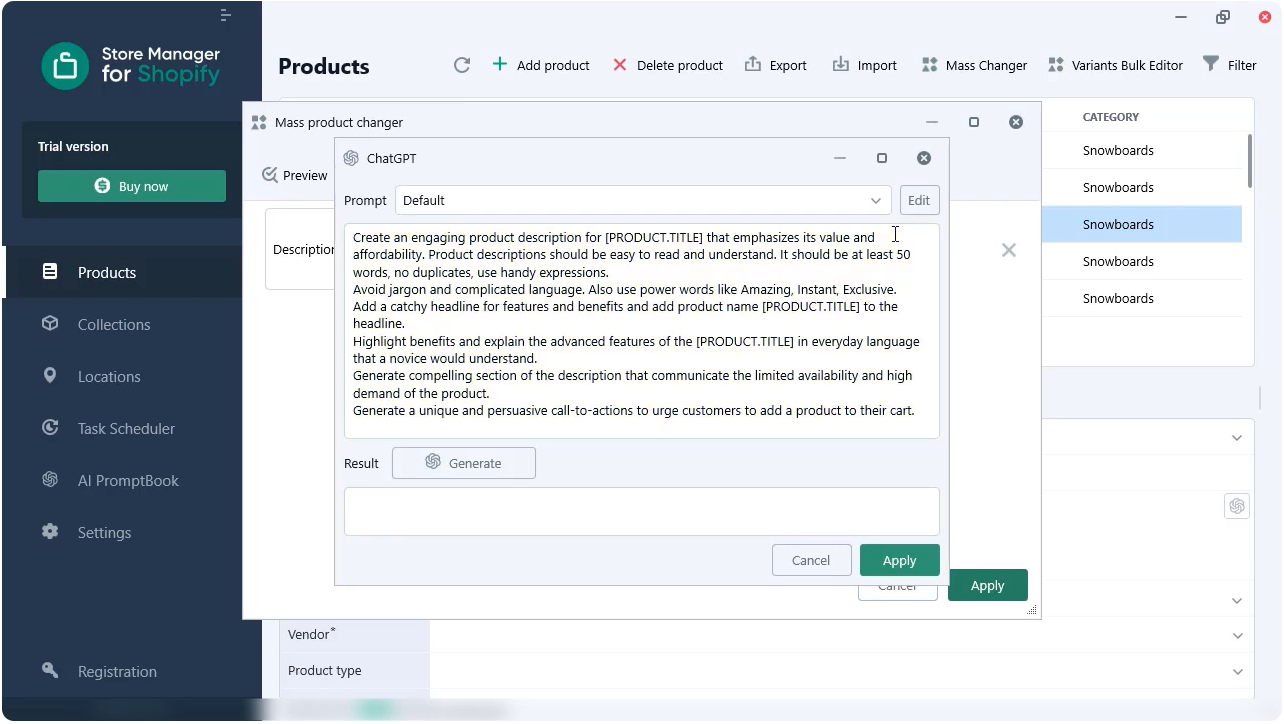Click inside the prompt text area
The height and width of the screenshot is (724, 1284).
point(642,331)
